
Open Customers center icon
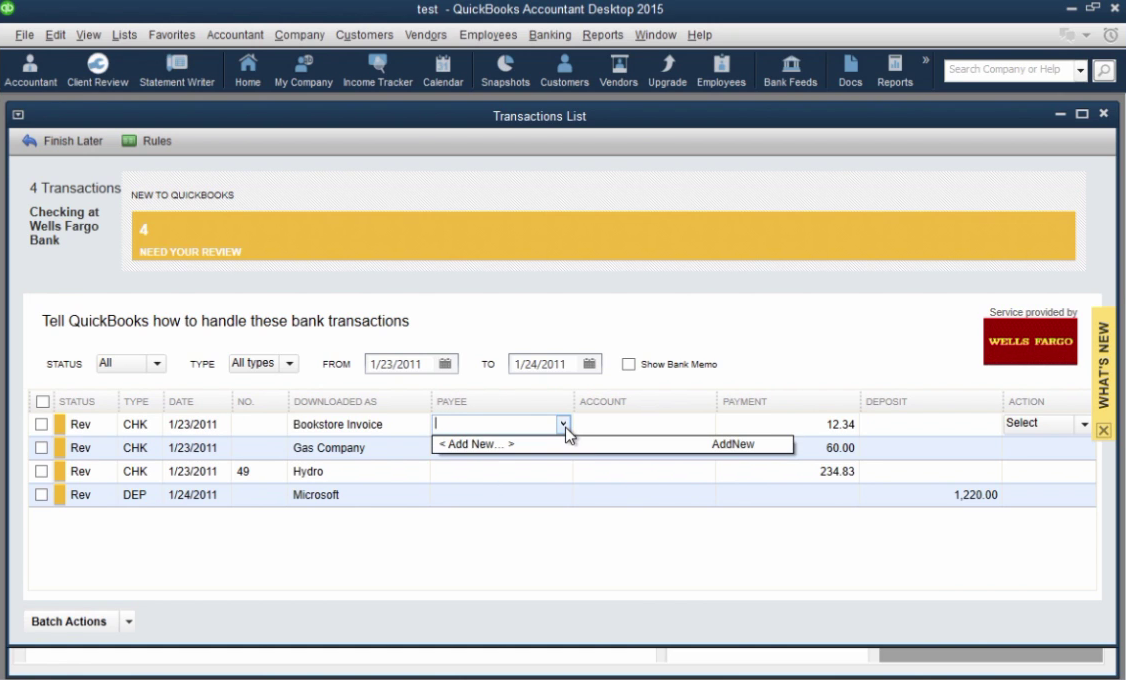(x=564, y=71)
